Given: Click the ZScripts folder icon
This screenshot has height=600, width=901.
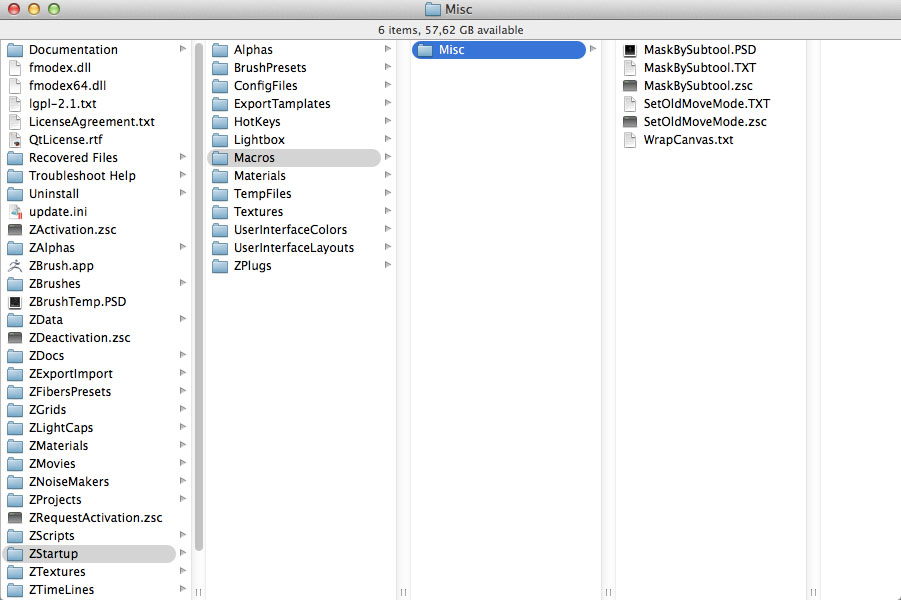Looking at the screenshot, I should (15, 536).
